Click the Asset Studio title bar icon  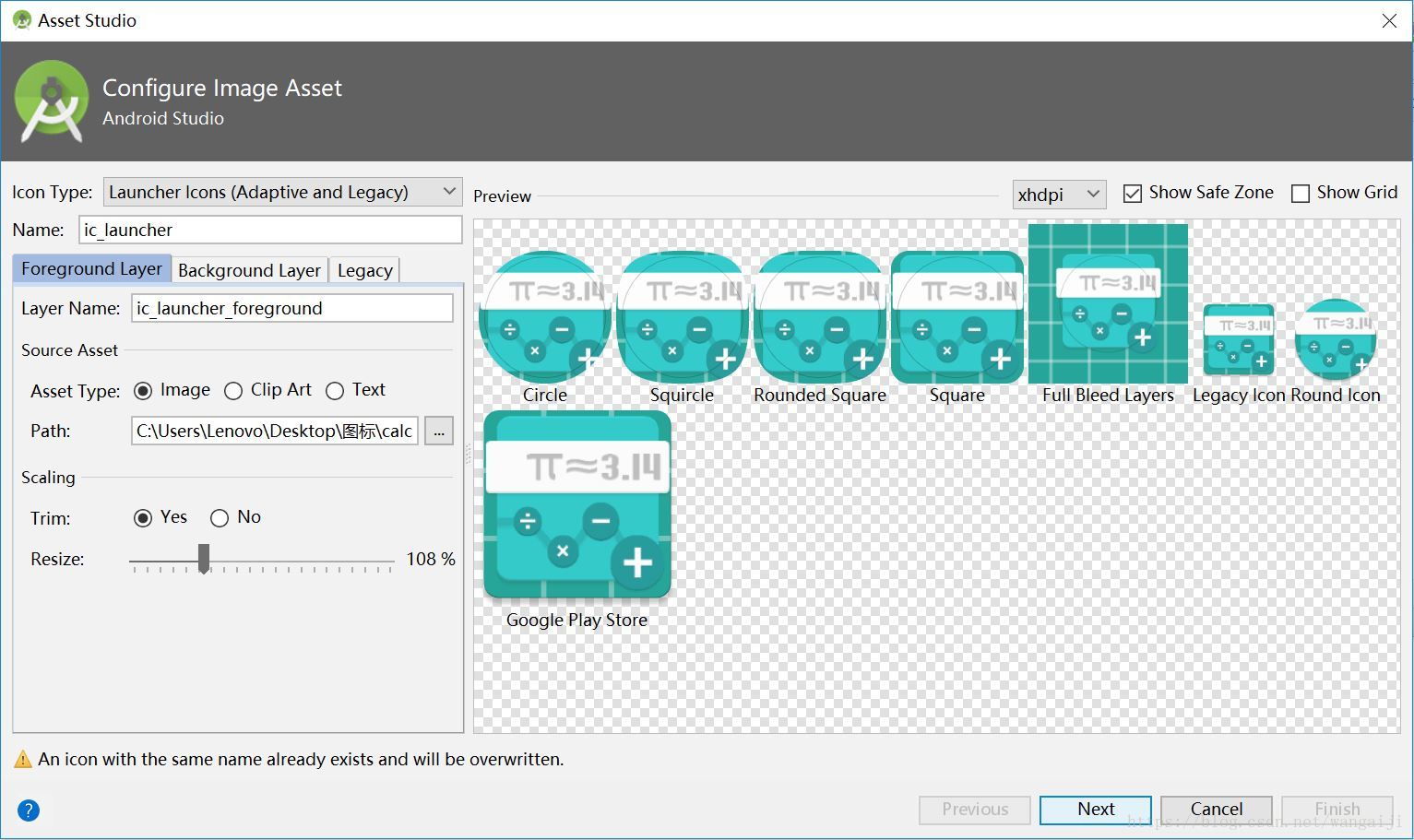click(21, 20)
